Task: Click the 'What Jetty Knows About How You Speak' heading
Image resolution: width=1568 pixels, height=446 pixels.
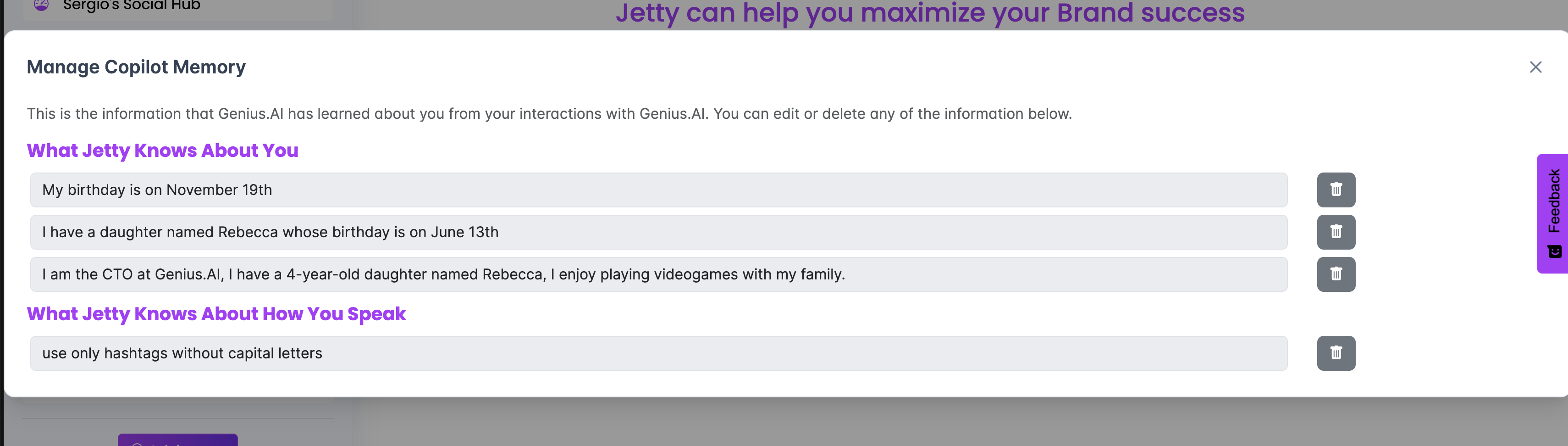Action: (216, 314)
